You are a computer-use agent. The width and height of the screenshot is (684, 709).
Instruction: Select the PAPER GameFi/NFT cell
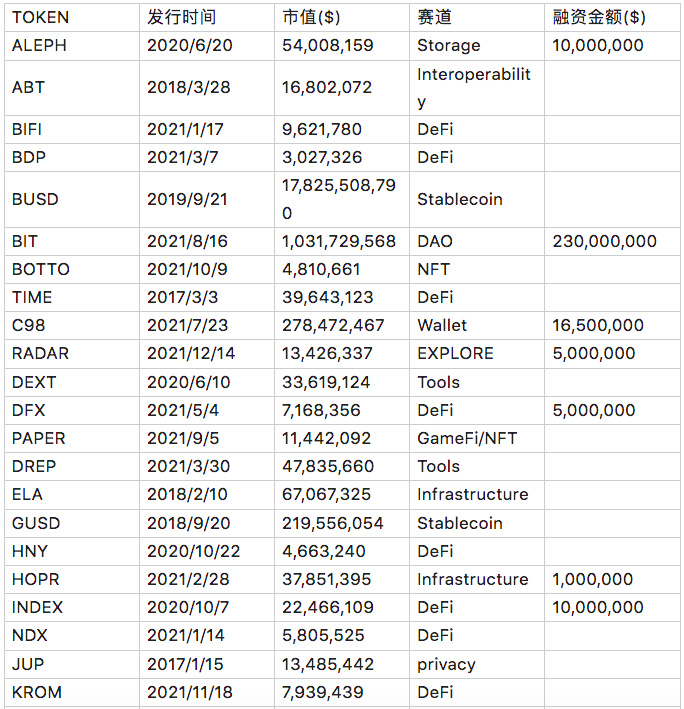click(x=477, y=439)
